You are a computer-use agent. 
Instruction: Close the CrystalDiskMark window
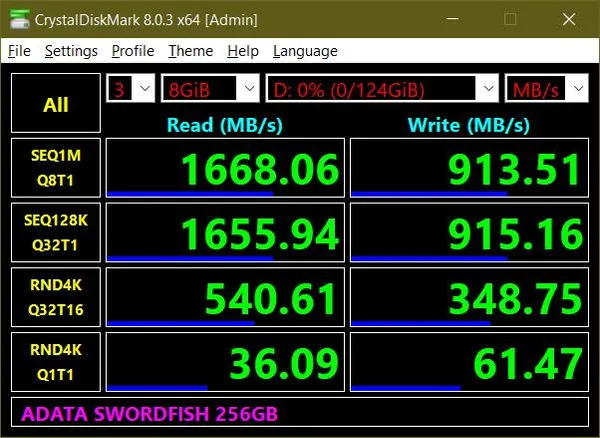[569, 19]
